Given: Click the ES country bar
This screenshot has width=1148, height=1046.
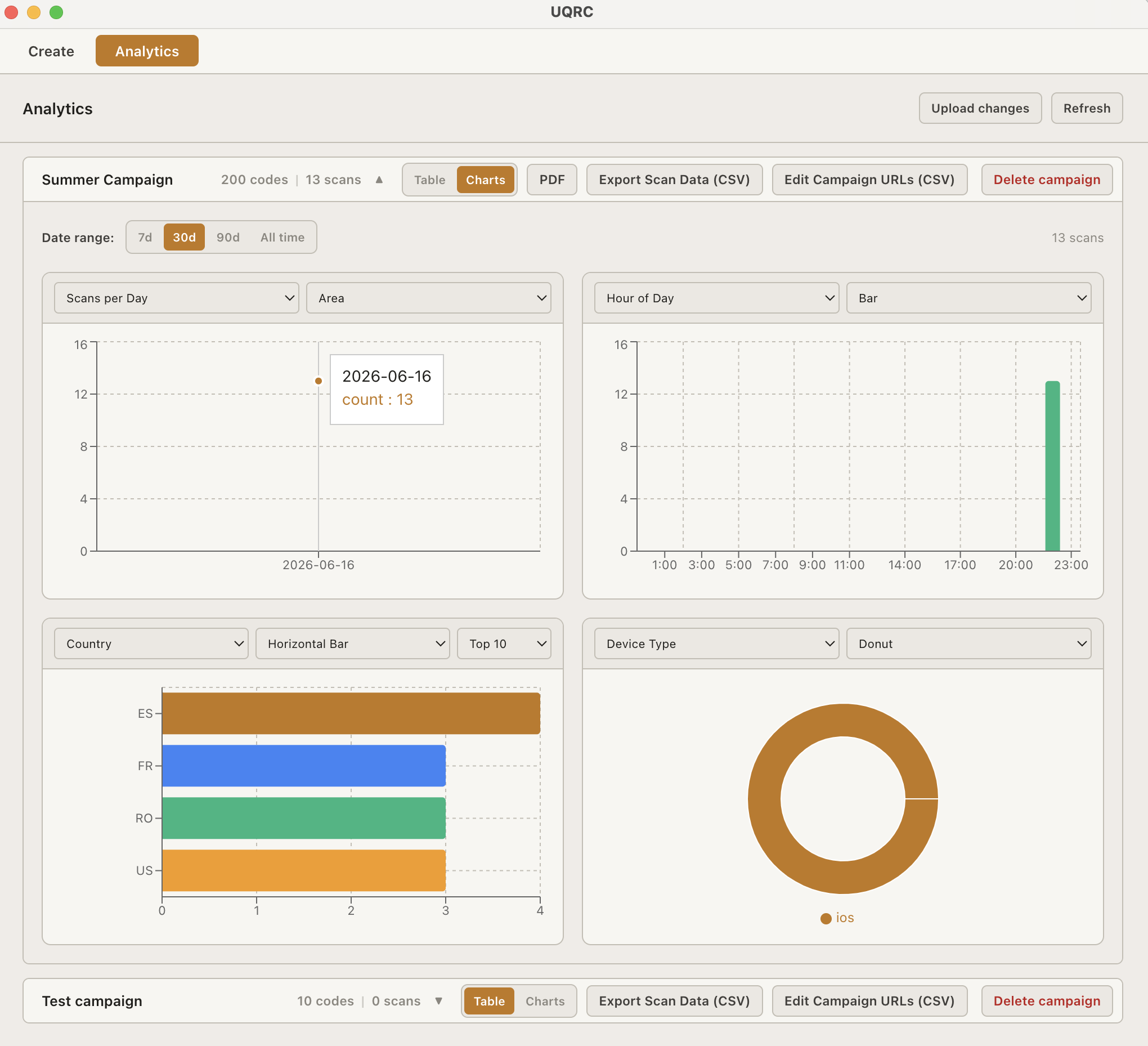Looking at the screenshot, I should 351,713.
